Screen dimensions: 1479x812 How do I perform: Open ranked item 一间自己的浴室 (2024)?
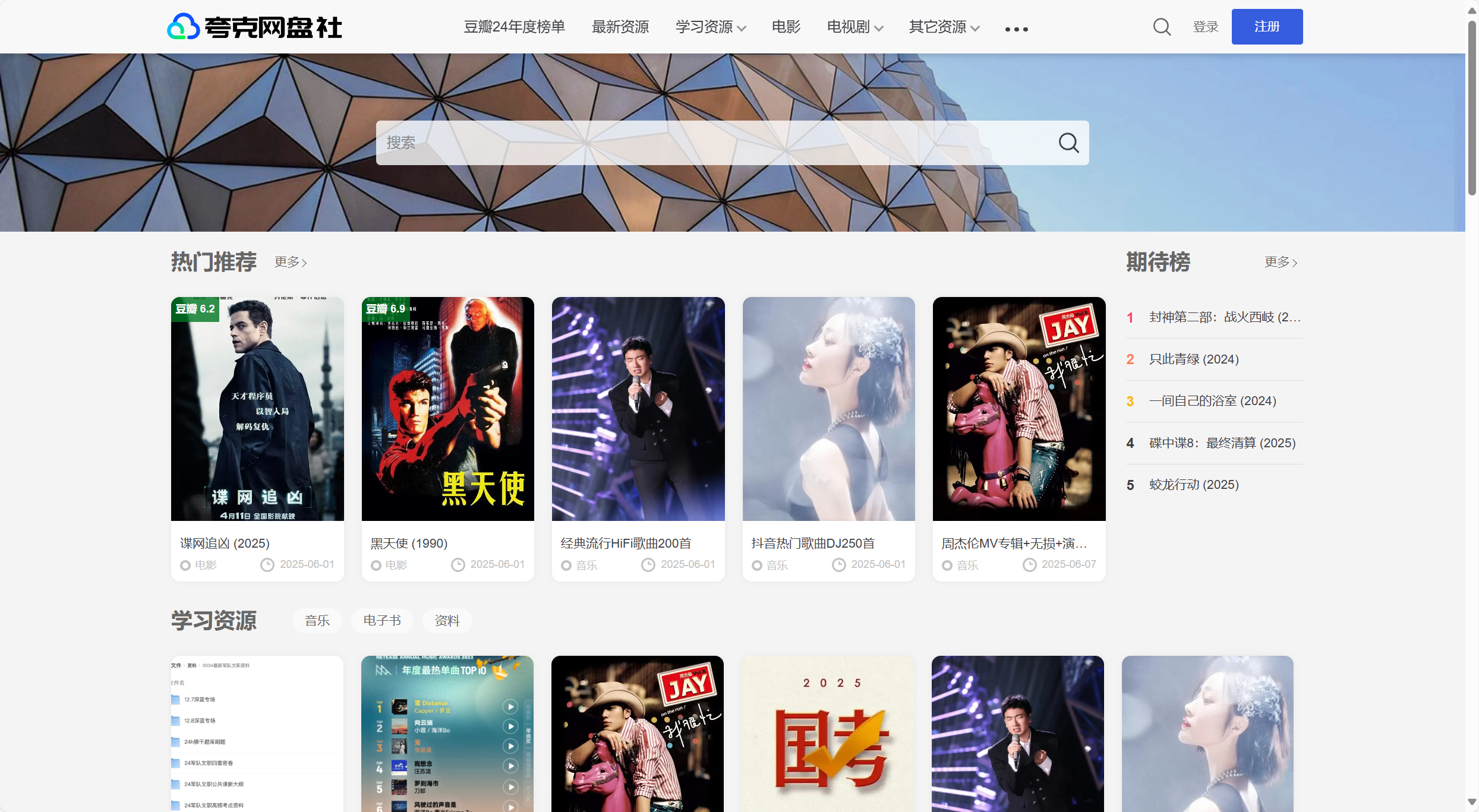point(1213,401)
